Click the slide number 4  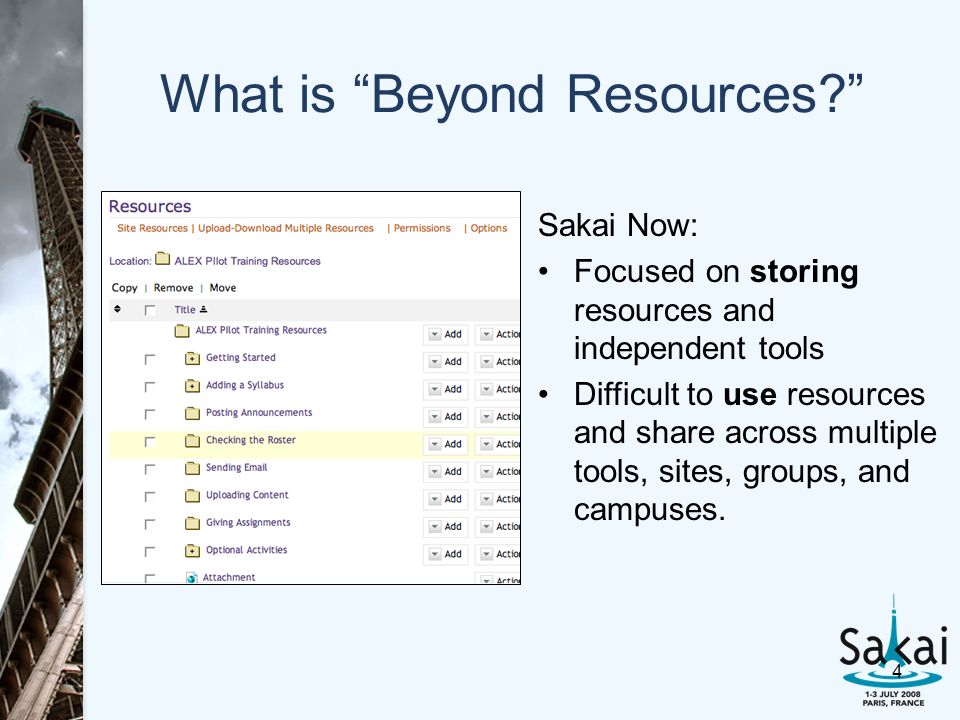896,671
